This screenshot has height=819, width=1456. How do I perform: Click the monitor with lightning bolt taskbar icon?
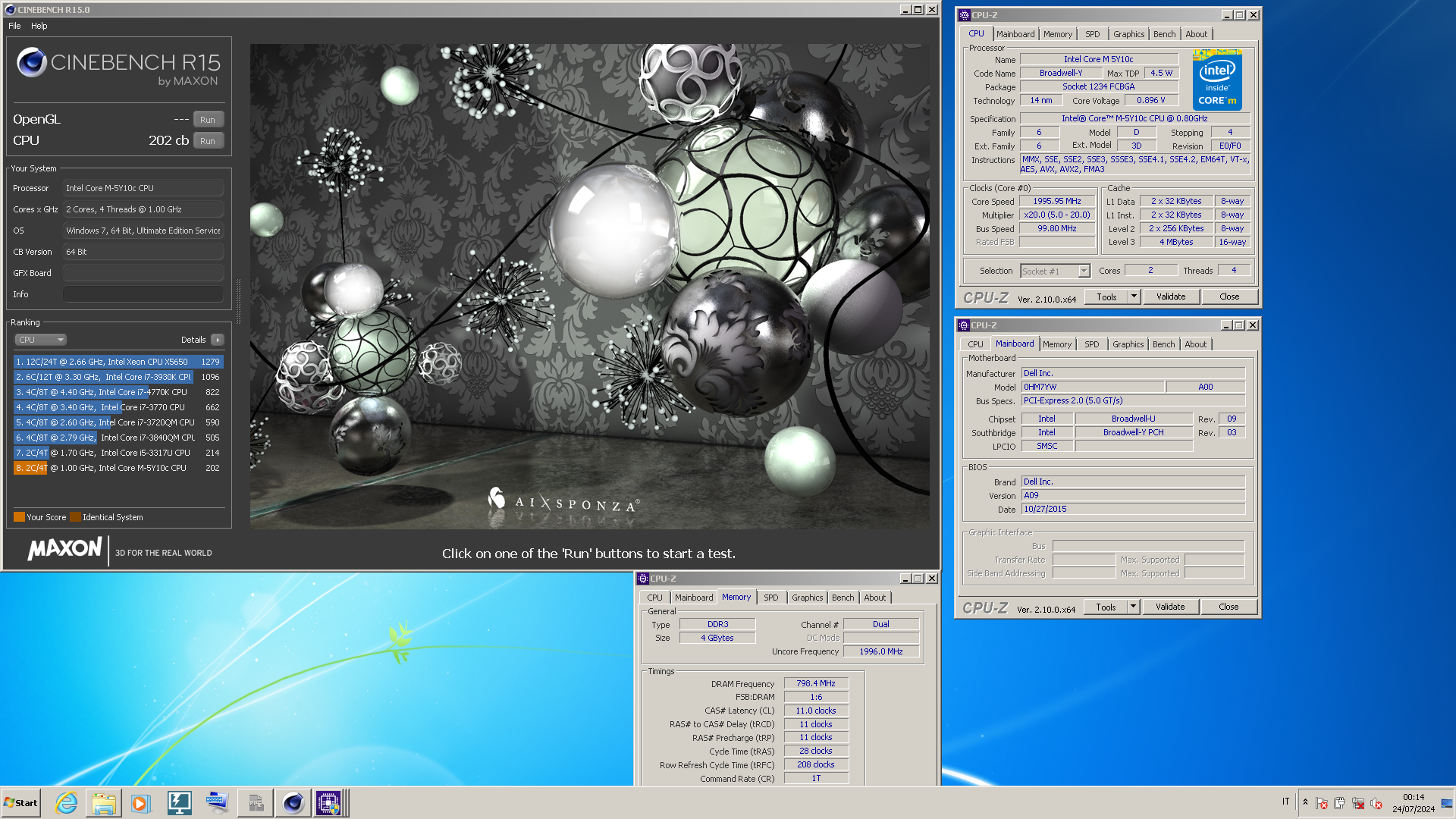[179, 803]
